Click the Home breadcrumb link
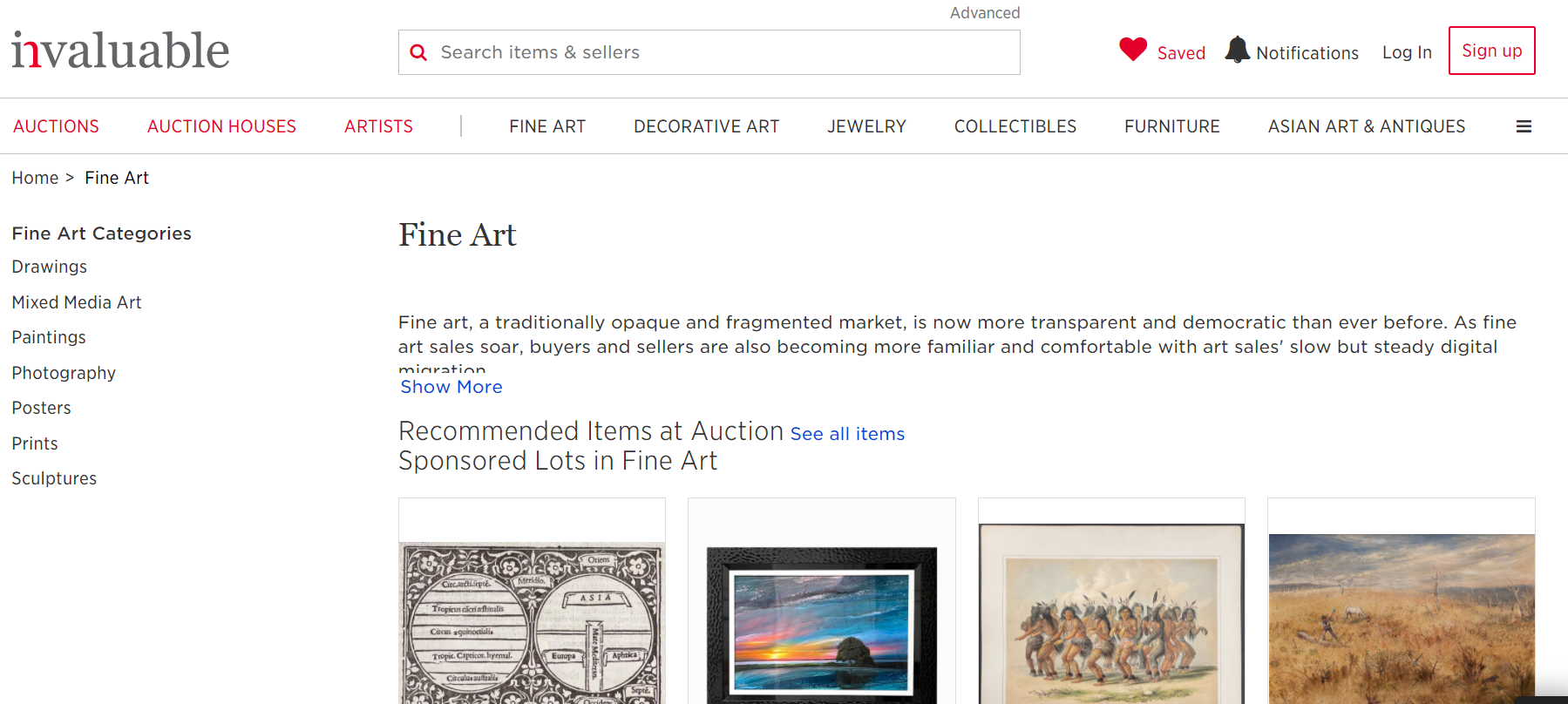 [x=35, y=177]
